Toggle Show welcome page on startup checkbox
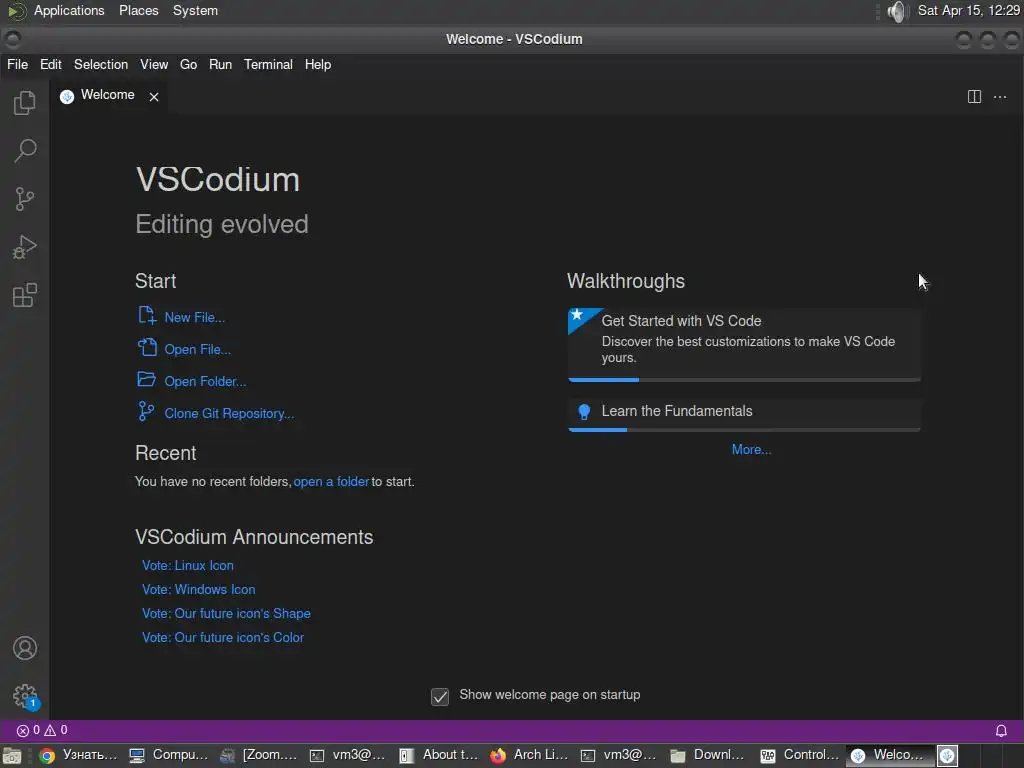The width and height of the screenshot is (1024, 768). click(440, 696)
